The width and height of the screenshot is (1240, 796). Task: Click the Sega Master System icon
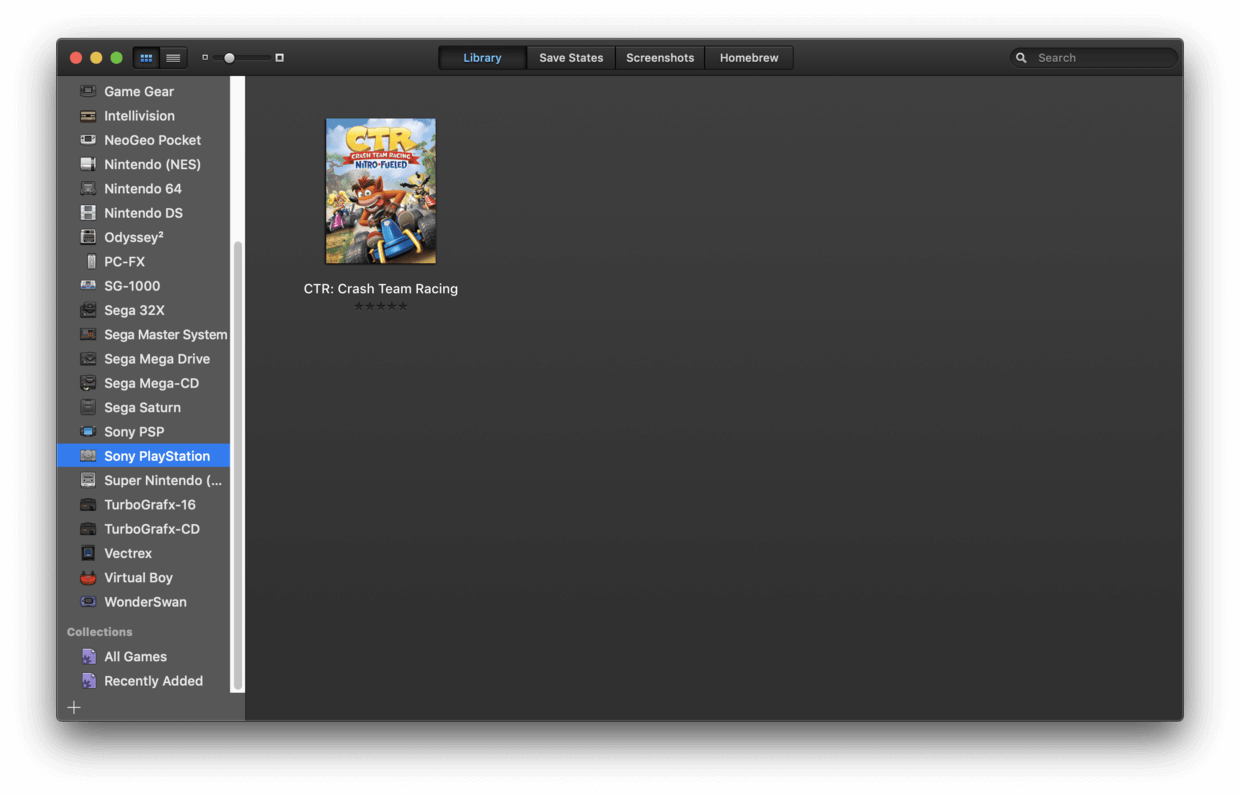click(88, 335)
